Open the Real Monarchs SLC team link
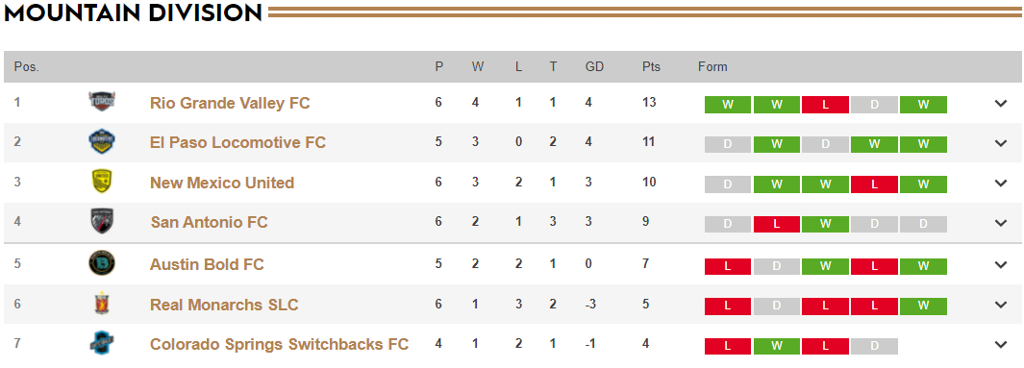Screen dimensions: 1024x368 [224, 305]
